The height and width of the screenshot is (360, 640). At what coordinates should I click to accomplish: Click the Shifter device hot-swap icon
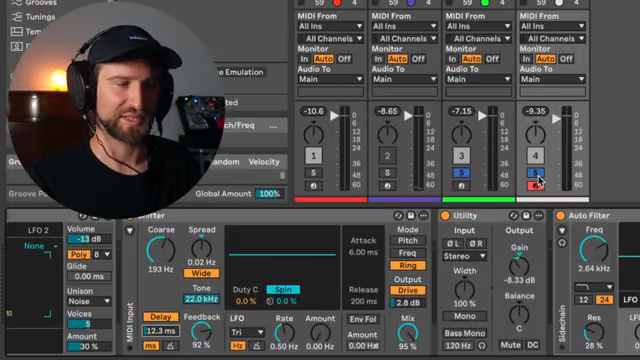pyautogui.click(x=398, y=216)
